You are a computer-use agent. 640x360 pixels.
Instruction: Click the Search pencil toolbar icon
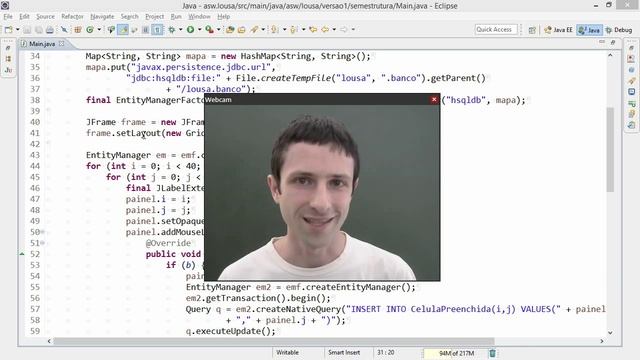(254, 30)
